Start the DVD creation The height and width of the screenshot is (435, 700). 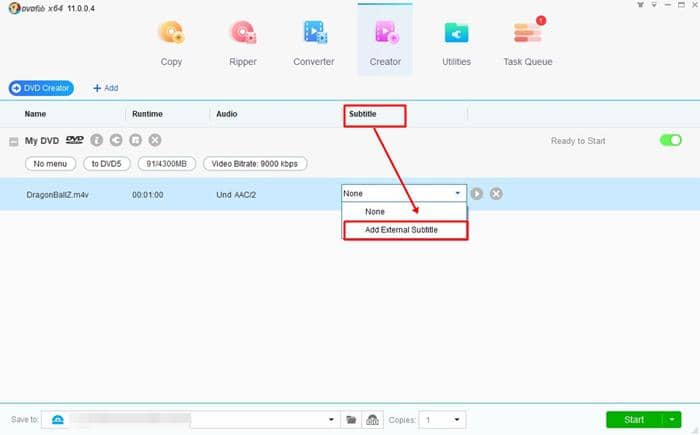click(634, 420)
